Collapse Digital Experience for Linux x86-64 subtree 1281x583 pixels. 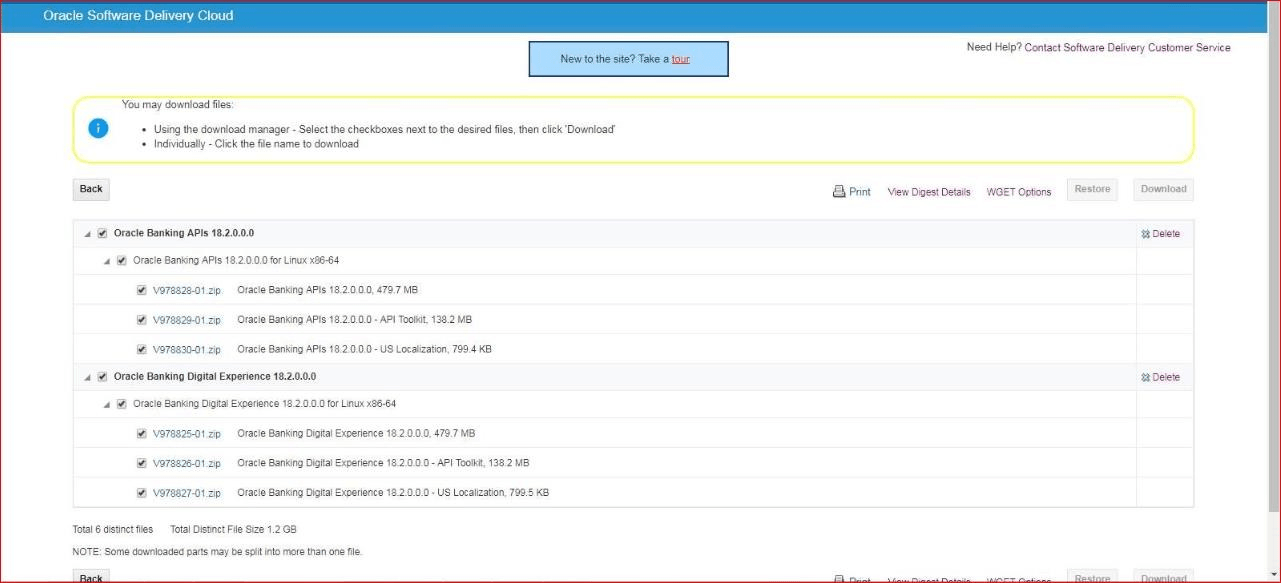tap(107, 403)
